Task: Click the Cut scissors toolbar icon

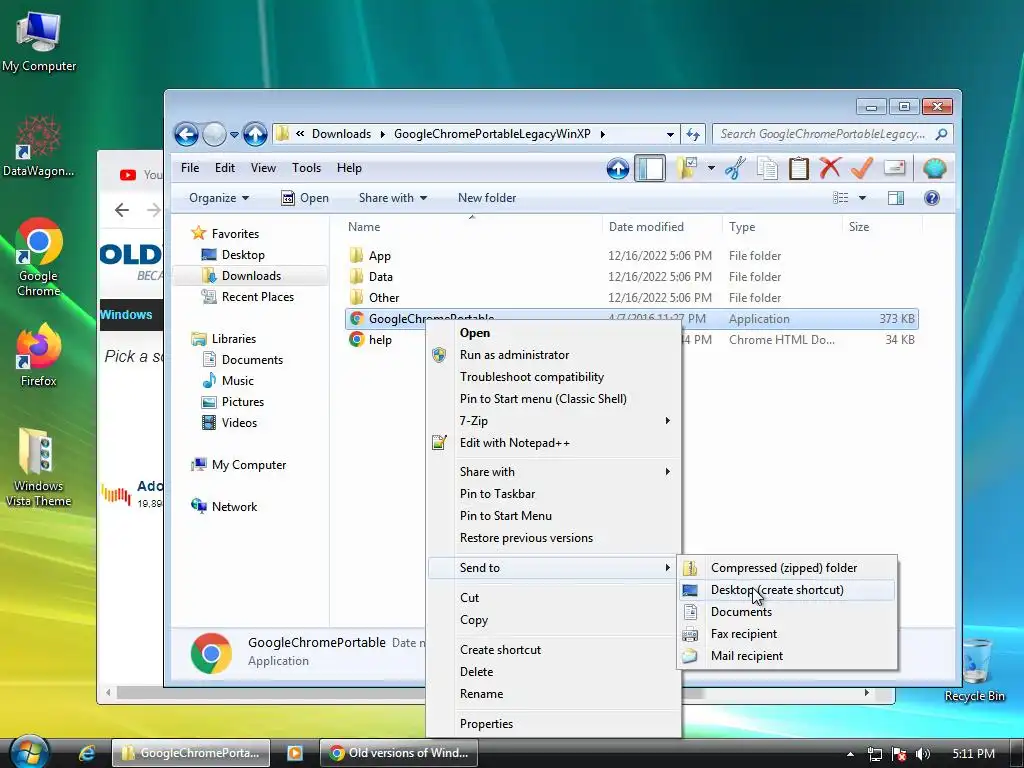Action: coord(735,168)
